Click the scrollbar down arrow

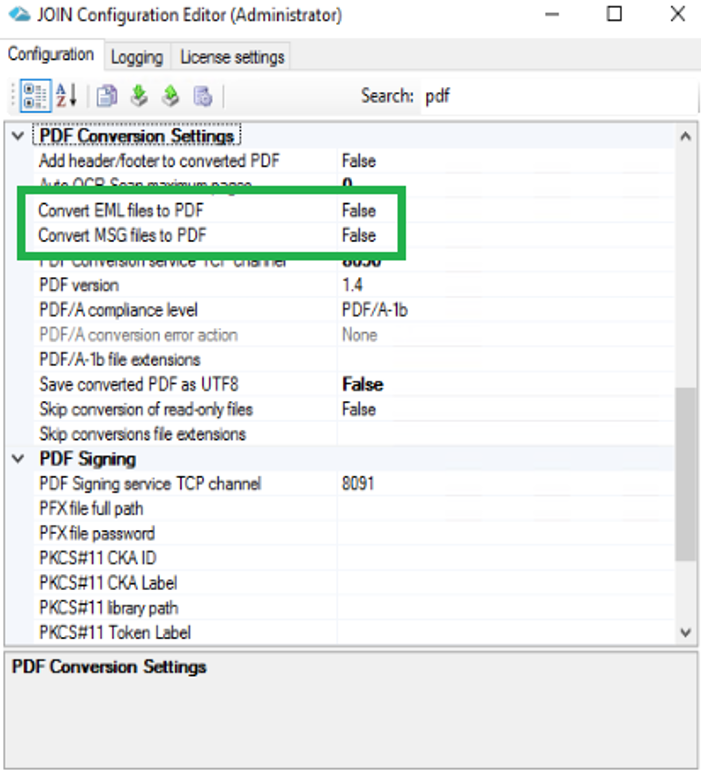tap(685, 632)
